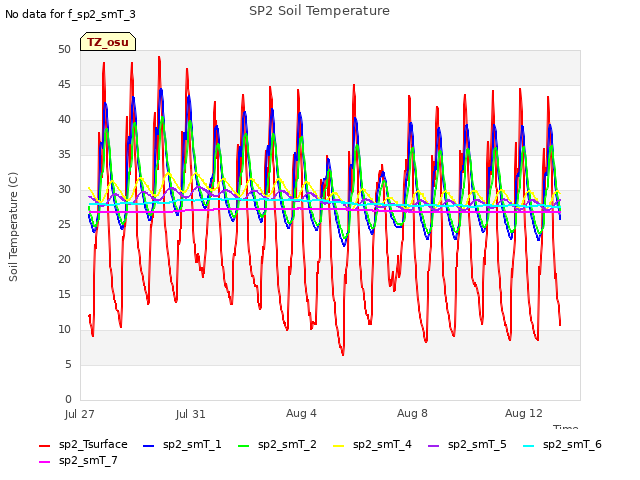Image resolution: width=640 pixels, height=480 pixels.
Task: Click the 30 y-axis tick label
Action: (64, 190)
